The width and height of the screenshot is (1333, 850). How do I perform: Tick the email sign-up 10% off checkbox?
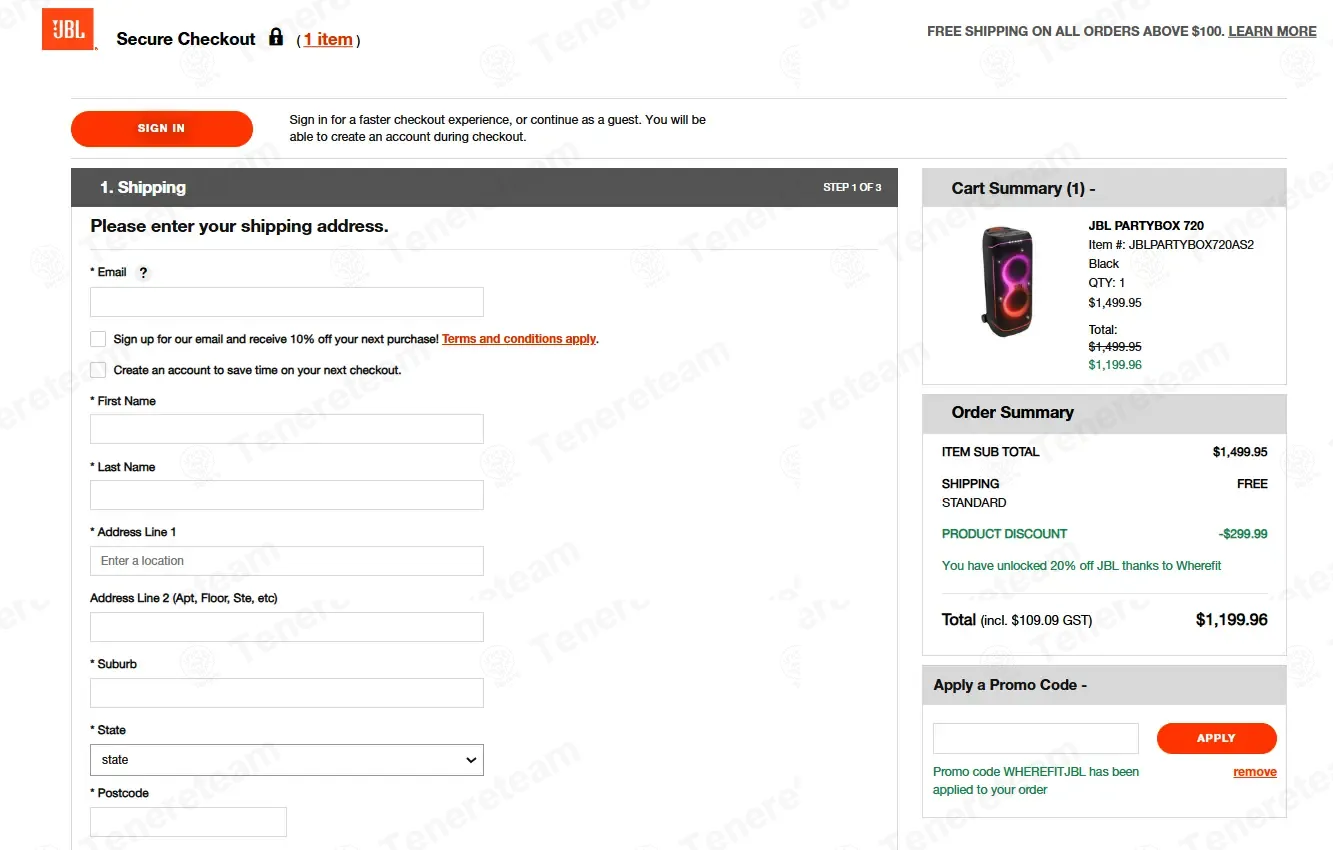[98, 339]
